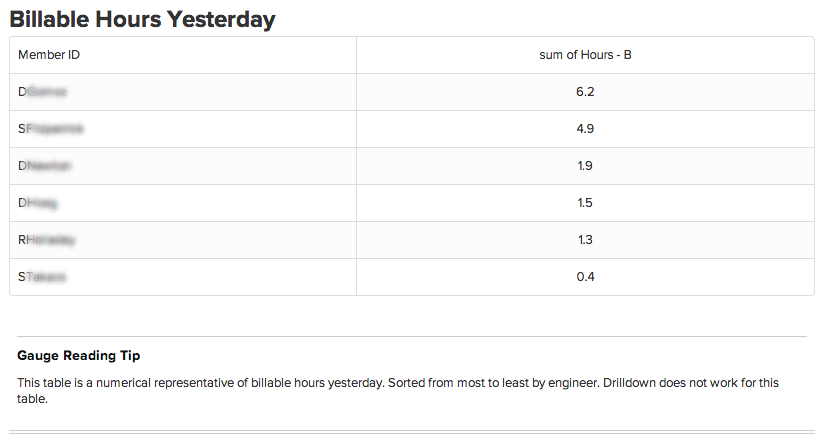Click the Member ID column header

pos(49,55)
